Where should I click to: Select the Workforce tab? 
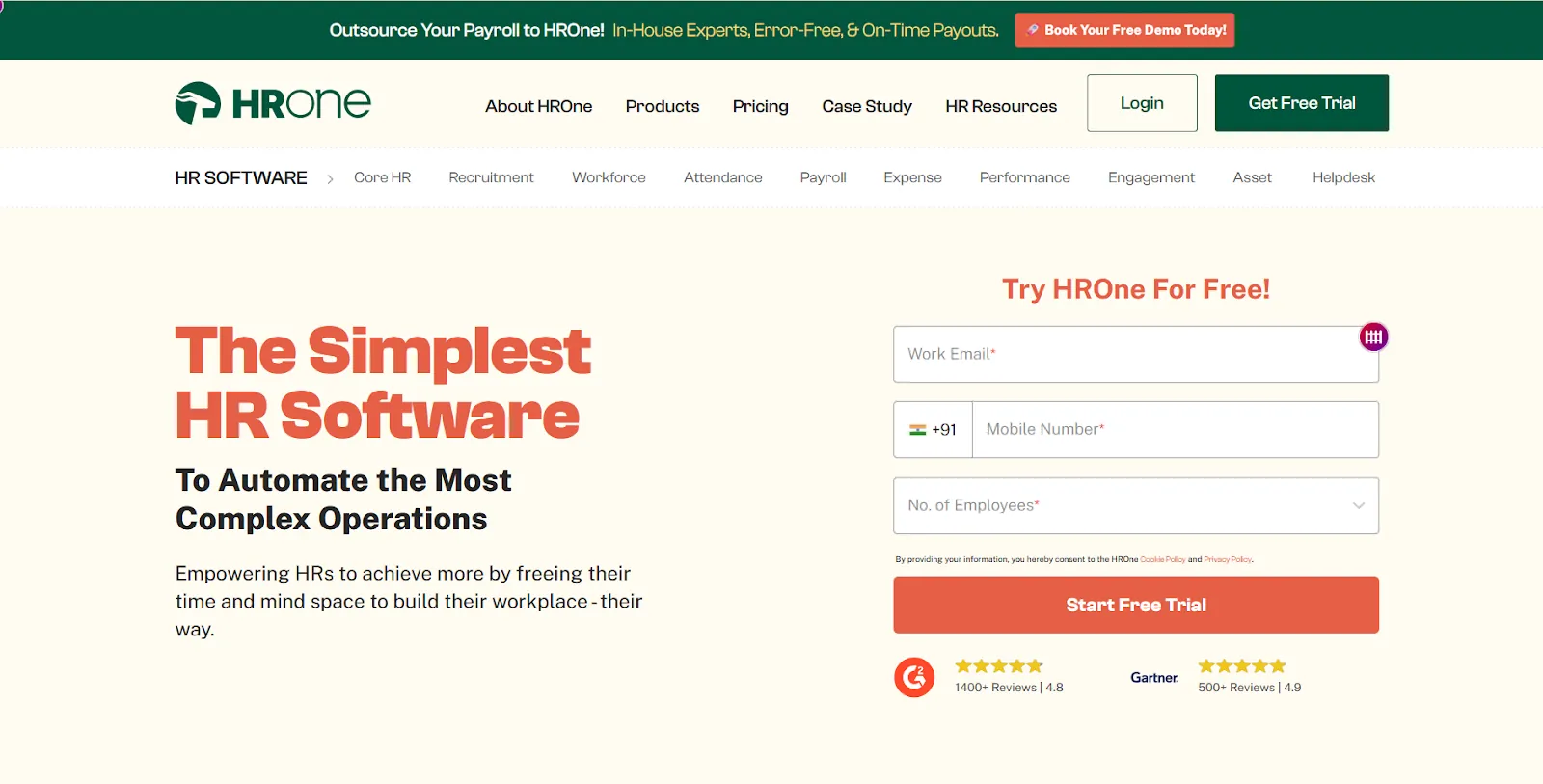pyautogui.click(x=609, y=177)
